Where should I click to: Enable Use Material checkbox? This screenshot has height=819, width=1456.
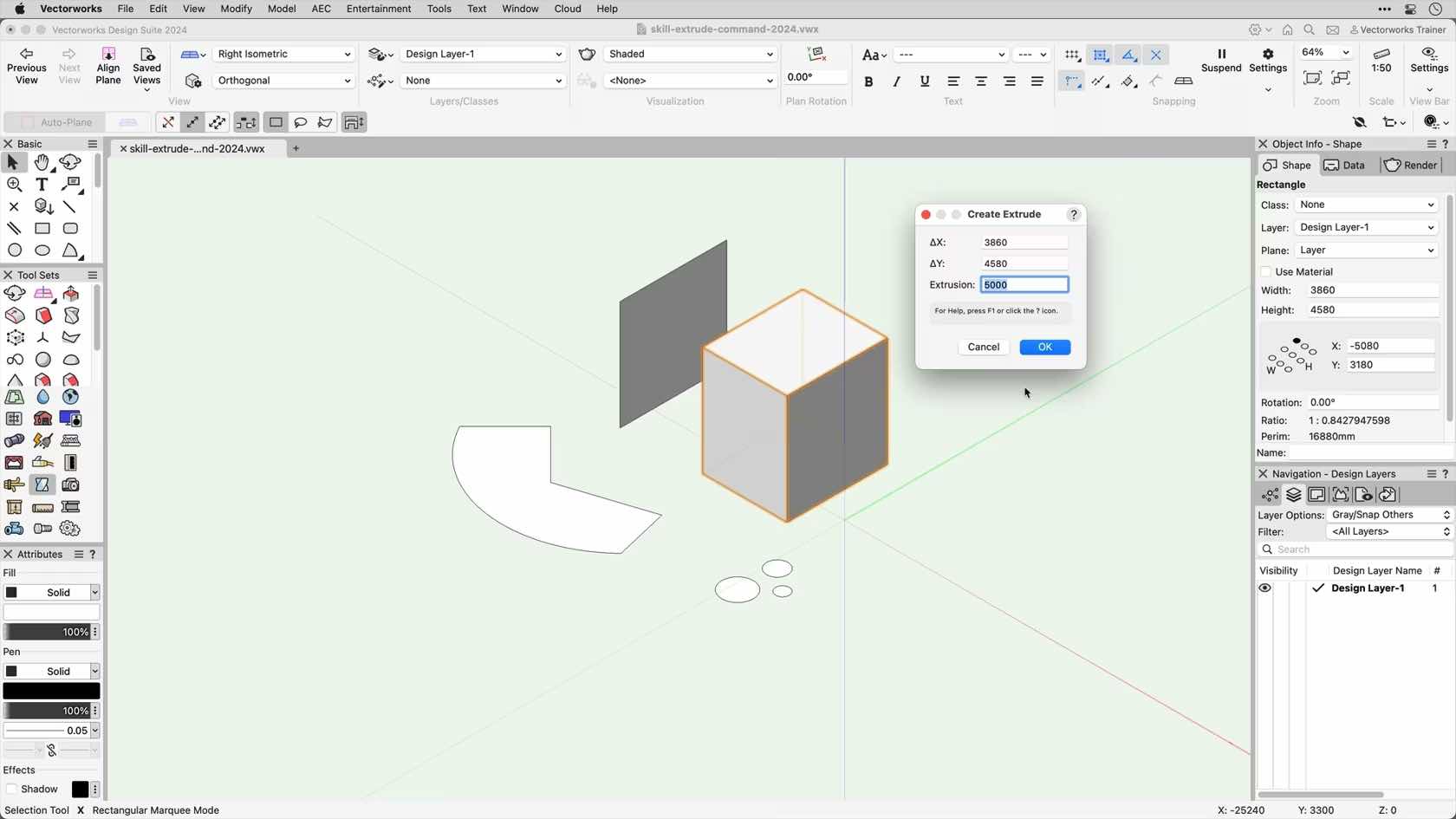pyautogui.click(x=1265, y=272)
